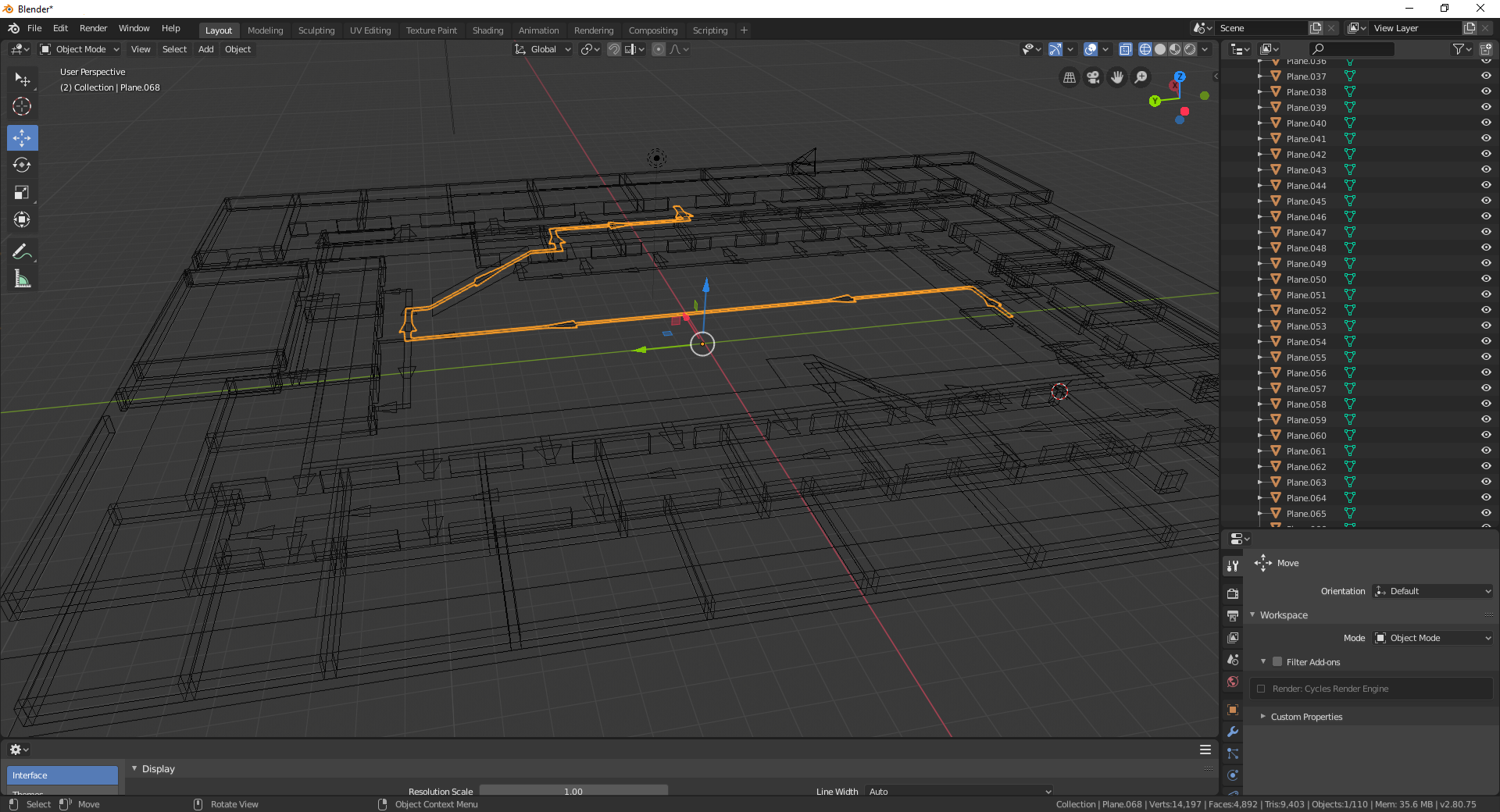Activate the Rotate tool
1500x812 pixels.
[22, 165]
